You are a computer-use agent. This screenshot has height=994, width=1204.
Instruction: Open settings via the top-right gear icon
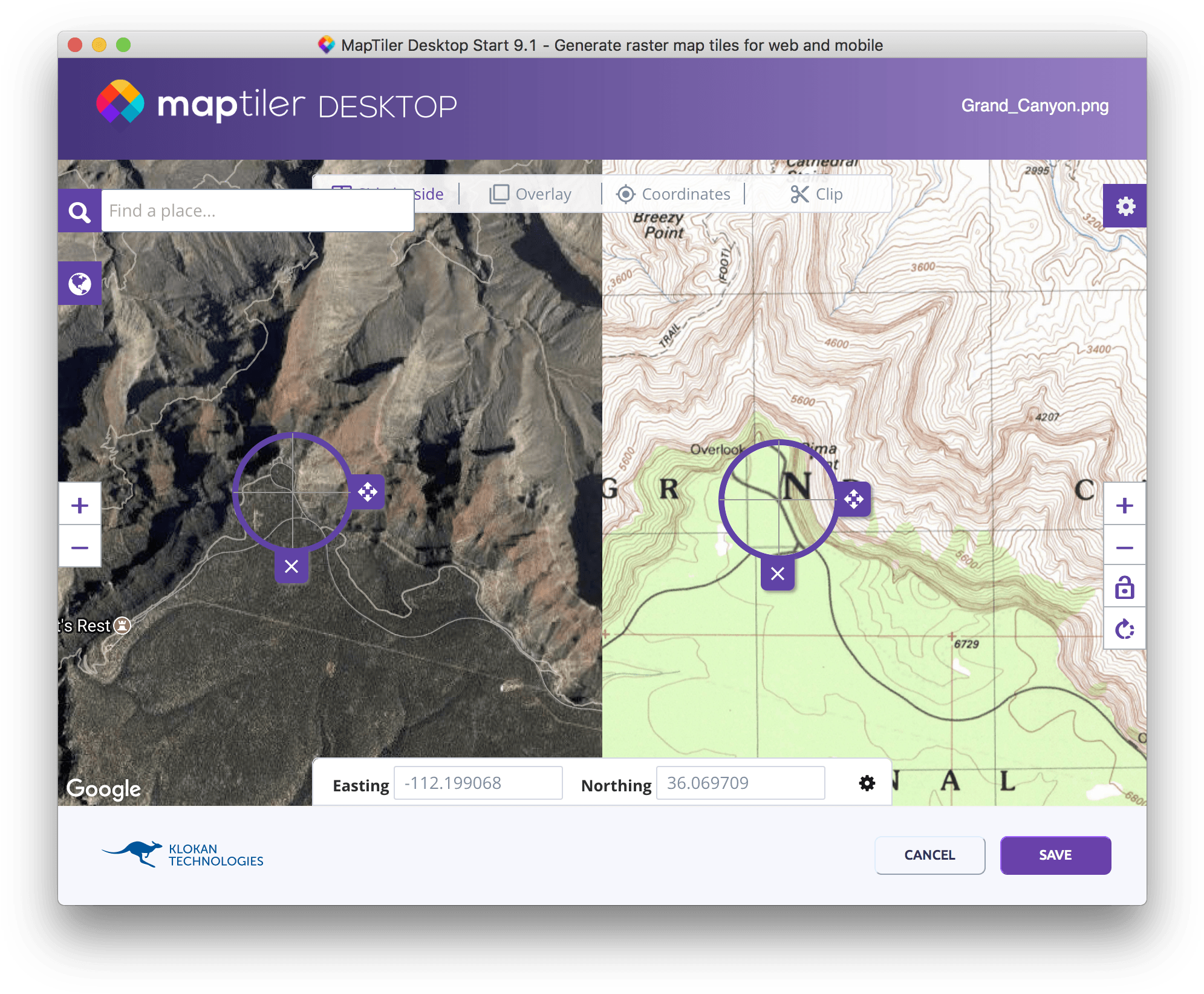tap(1125, 206)
